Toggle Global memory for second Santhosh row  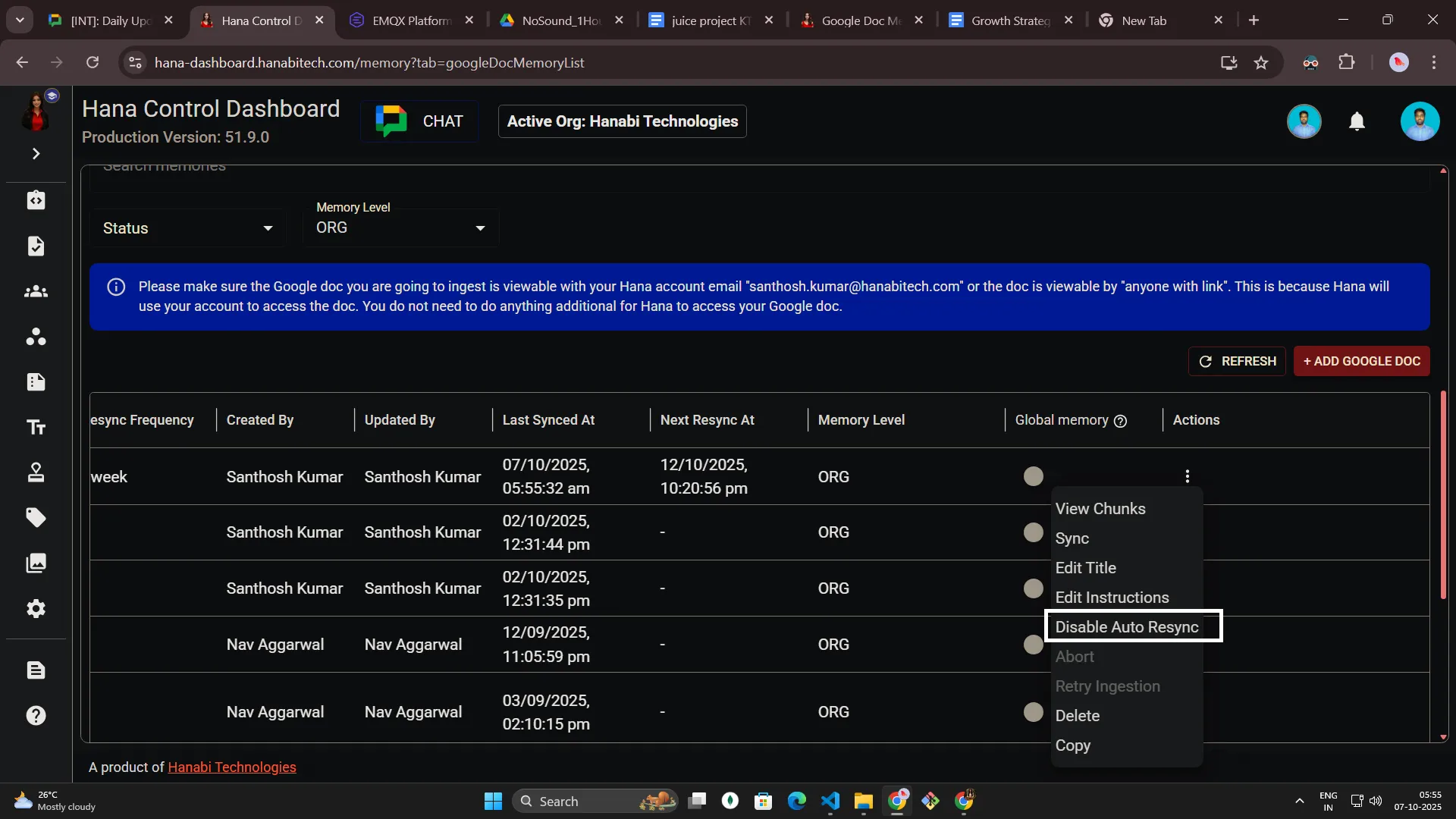tap(1033, 532)
